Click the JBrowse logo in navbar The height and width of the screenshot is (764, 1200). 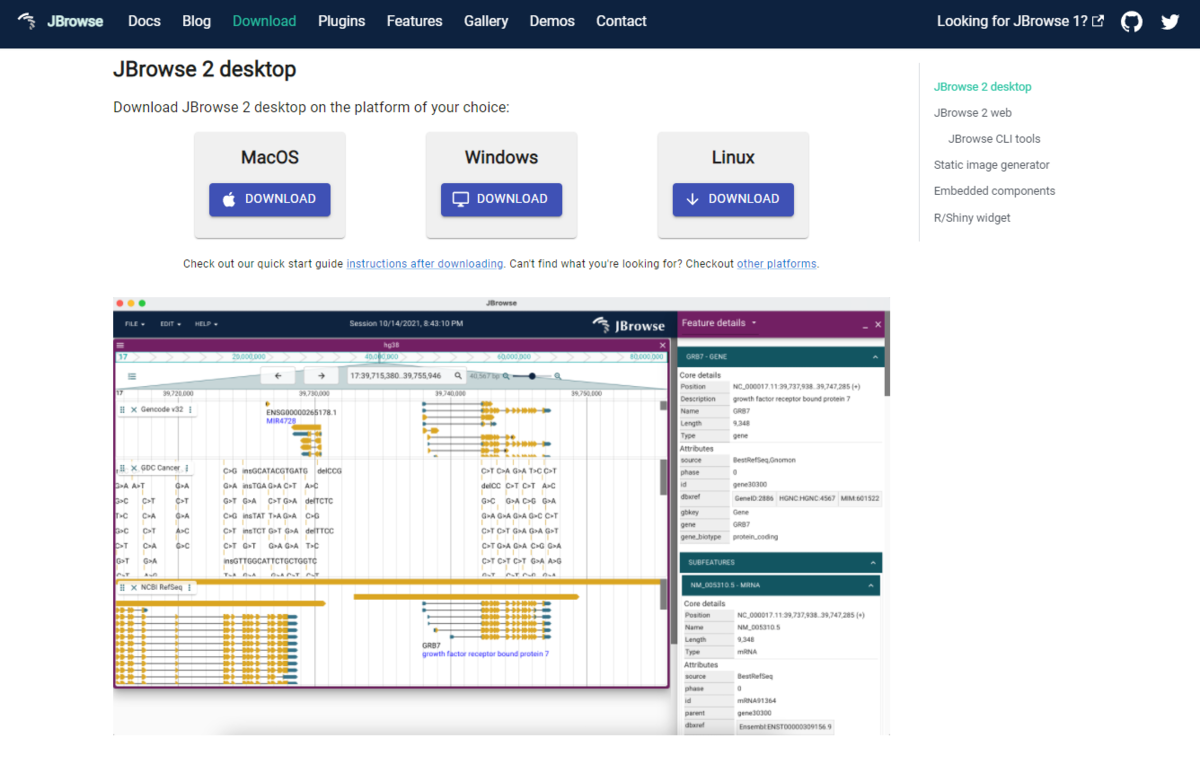coord(61,21)
